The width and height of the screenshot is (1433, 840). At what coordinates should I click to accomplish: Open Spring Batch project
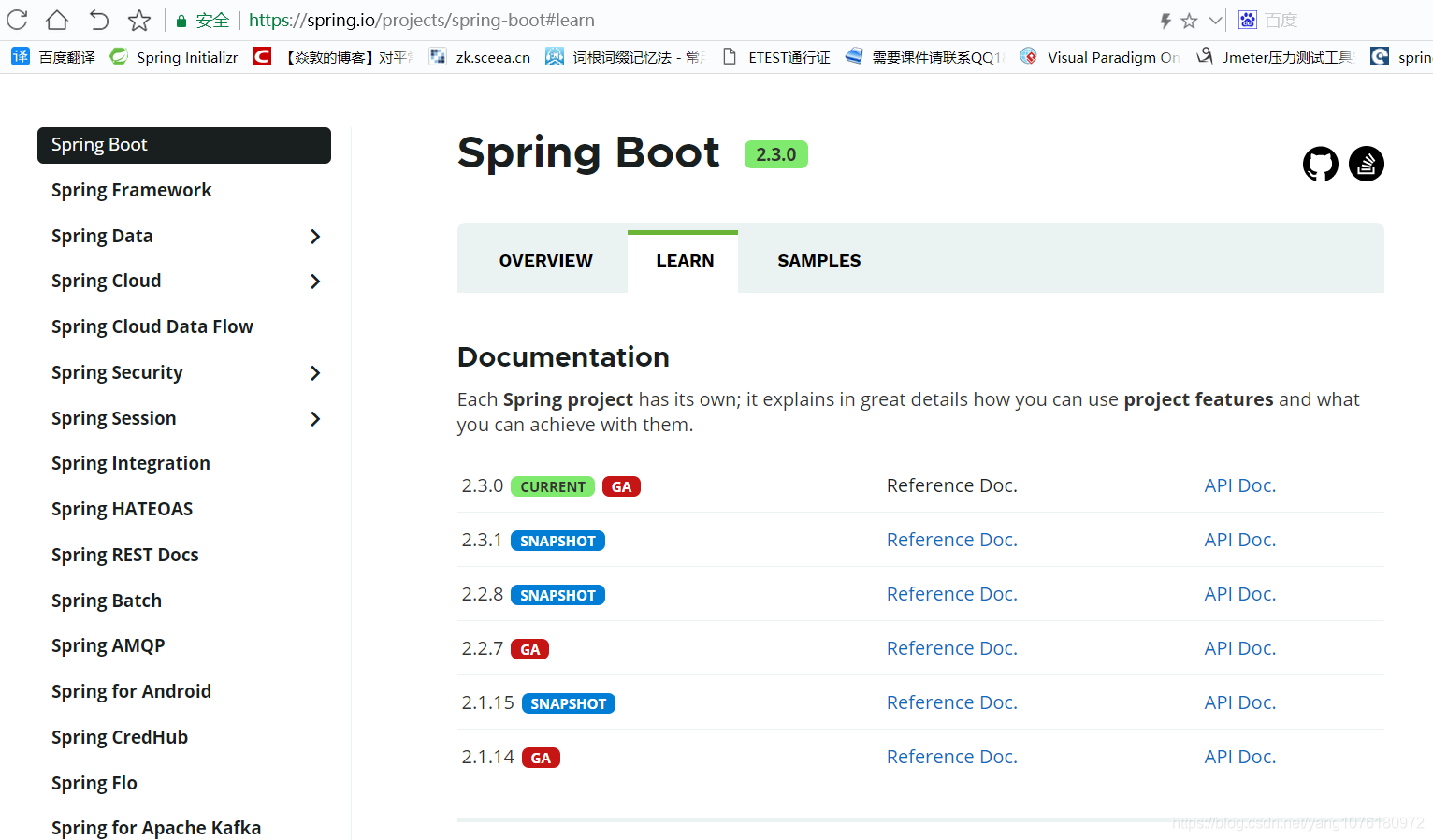pyautogui.click(x=107, y=601)
